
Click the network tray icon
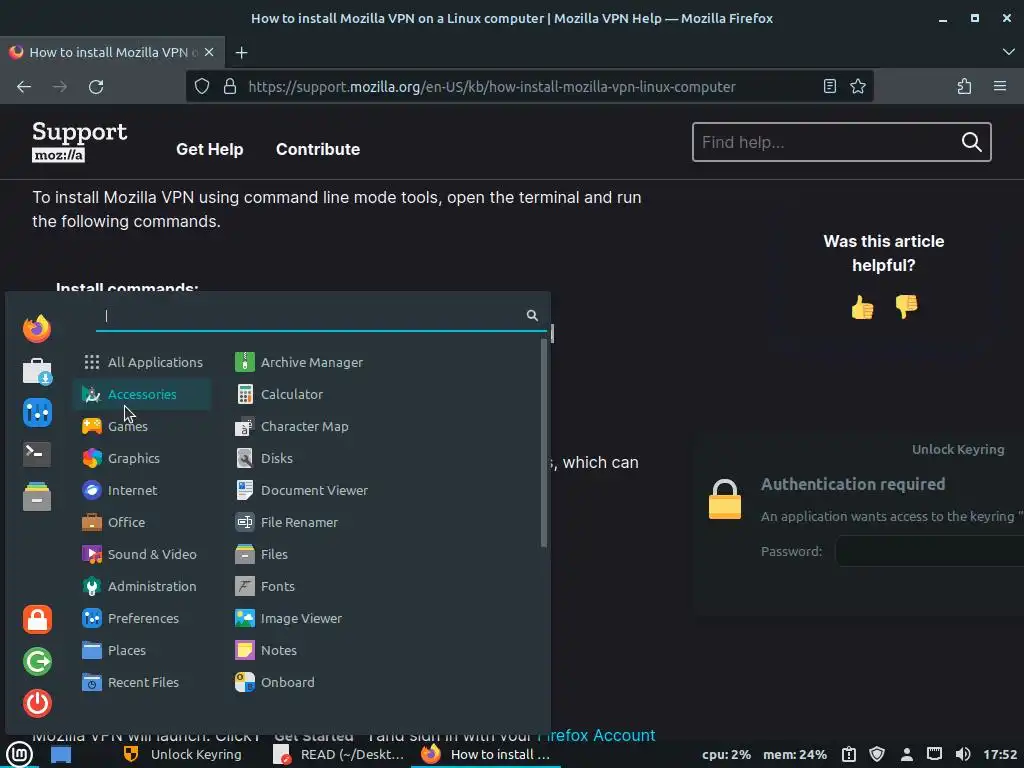(934, 754)
